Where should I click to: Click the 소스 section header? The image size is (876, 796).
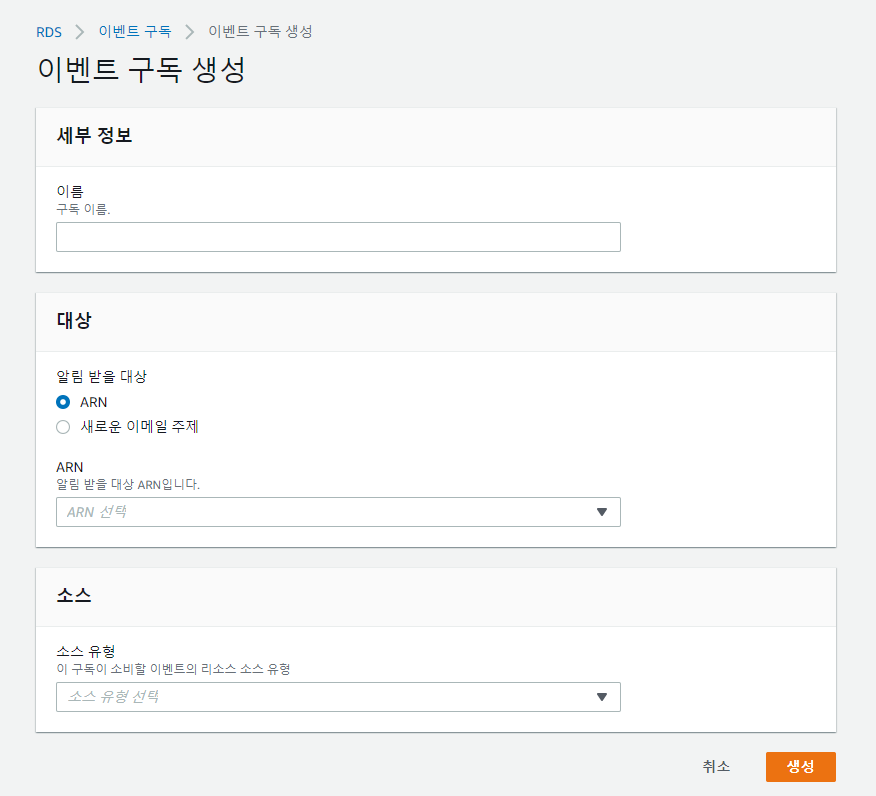point(74,596)
